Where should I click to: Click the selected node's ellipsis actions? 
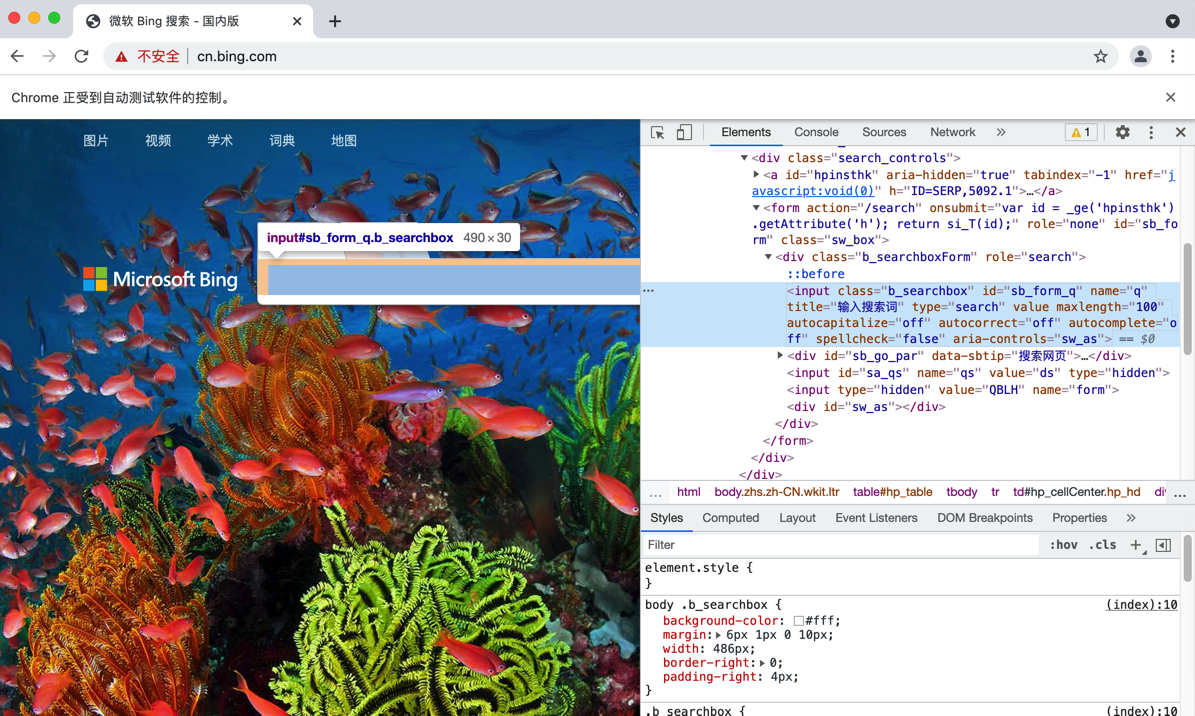pyautogui.click(x=649, y=291)
